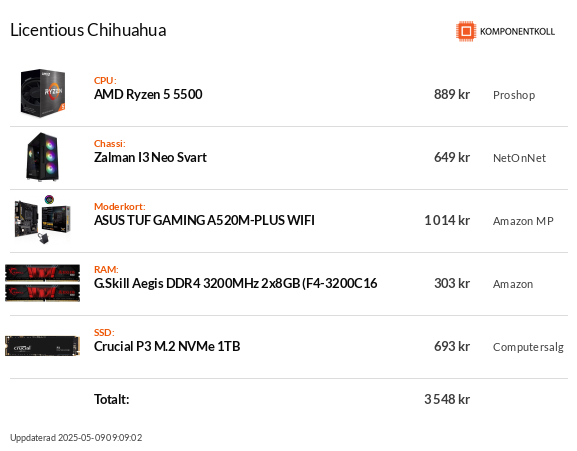This screenshot has height=451, width=577.
Task: Click the 1 014 kr motherboard price
Action: coord(447,220)
